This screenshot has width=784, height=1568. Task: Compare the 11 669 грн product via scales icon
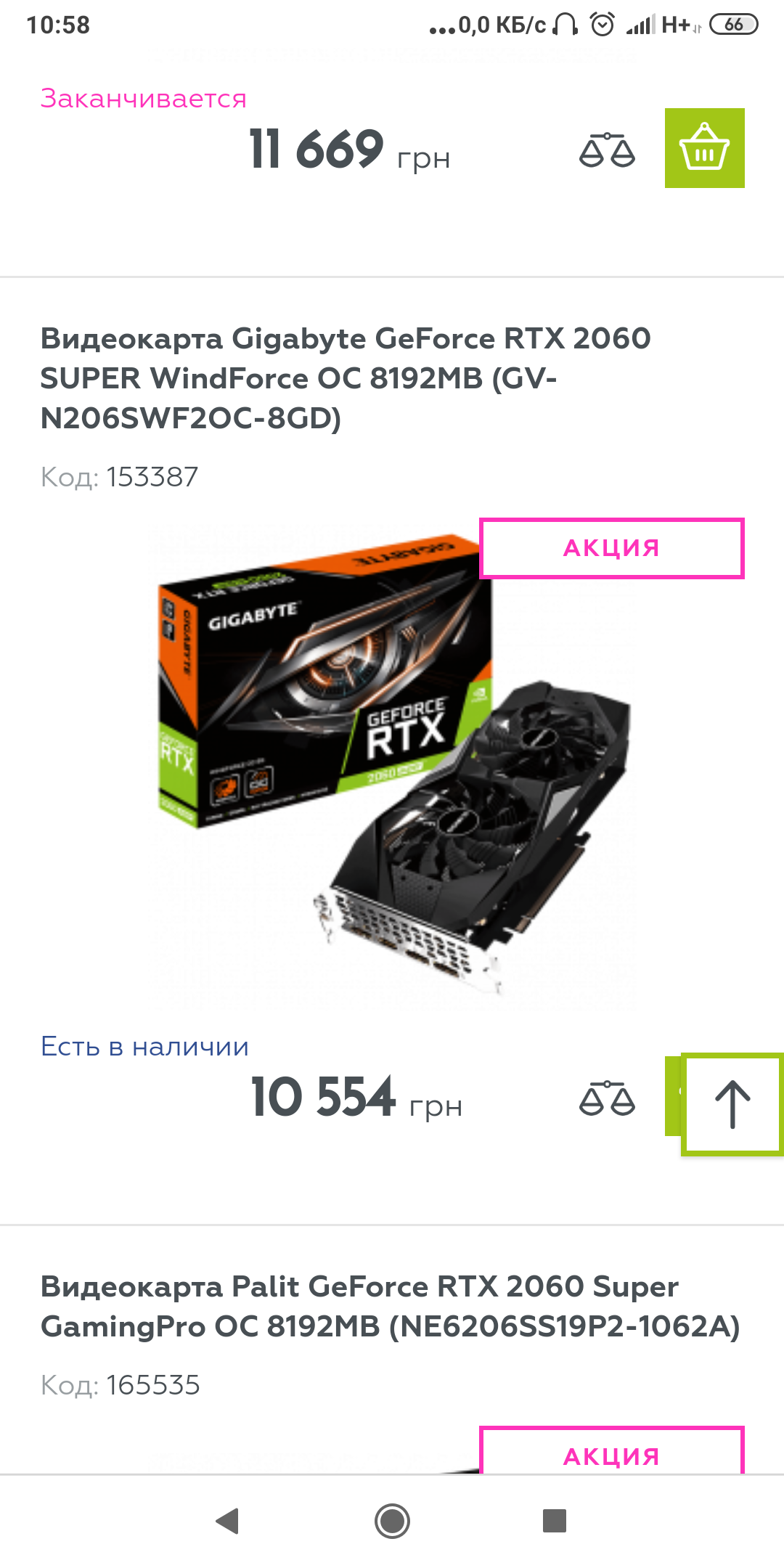click(607, 150)
